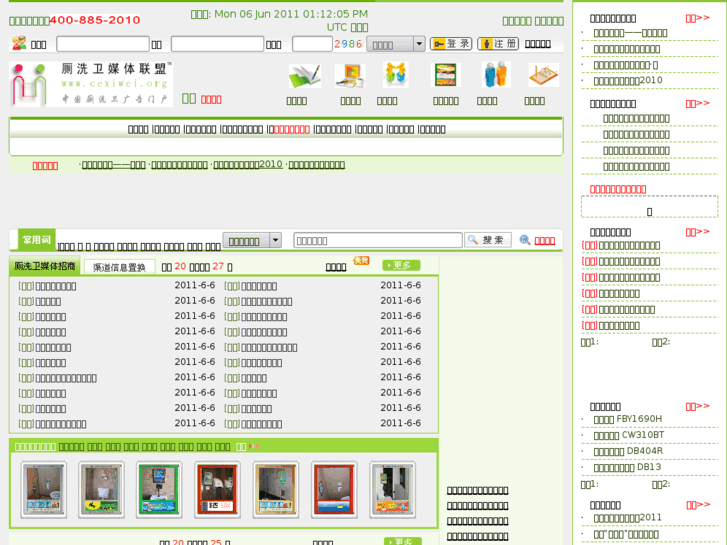The image size is (727, 545).
Task: Click the user avatar icon beside the username field
Action: point(19,44)
